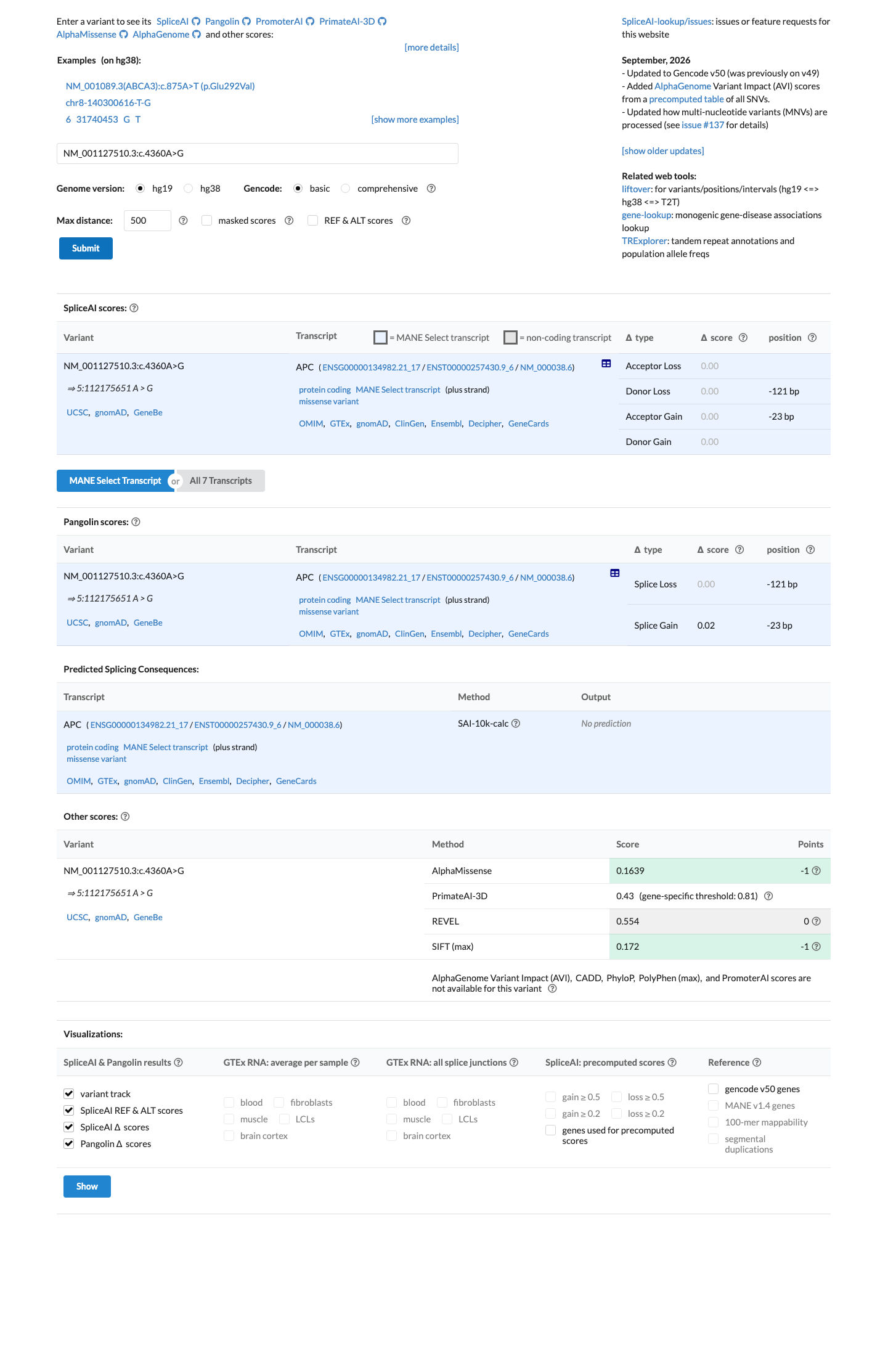This screenshot has width=896, height=1356.
Task: Click the Max distance input field
Action: point(147,221)
